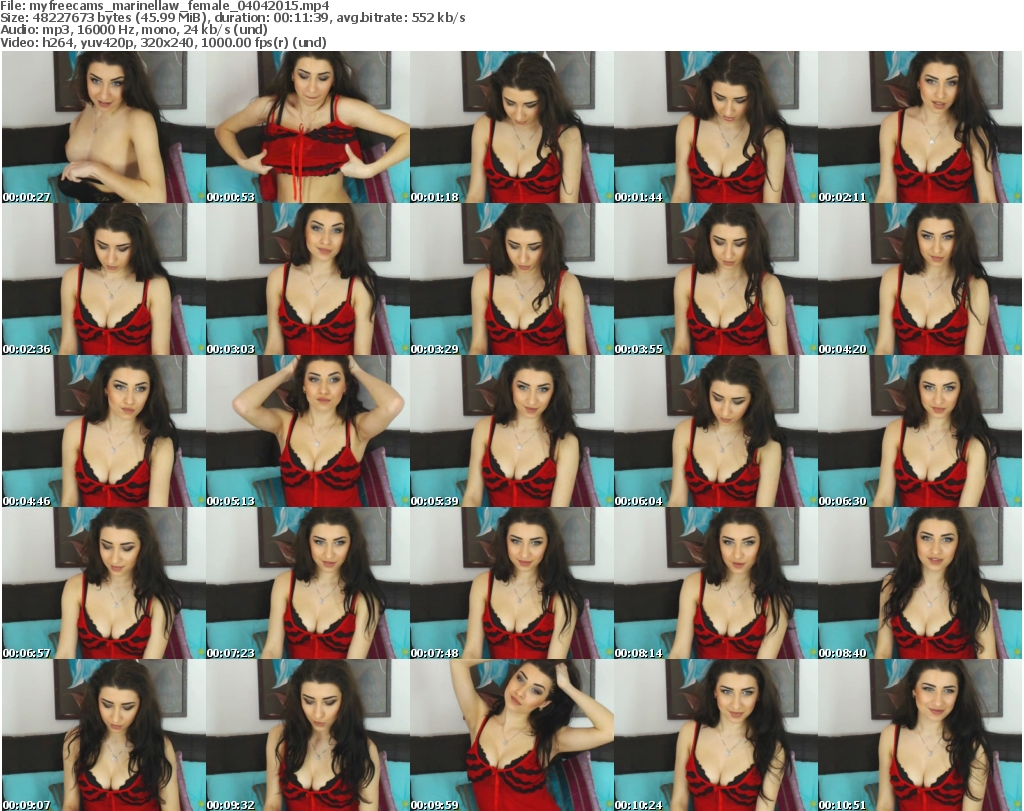The image size is (1024, 811).
Task: Open the frame at 00:04:20
Action: coord(919,279)
